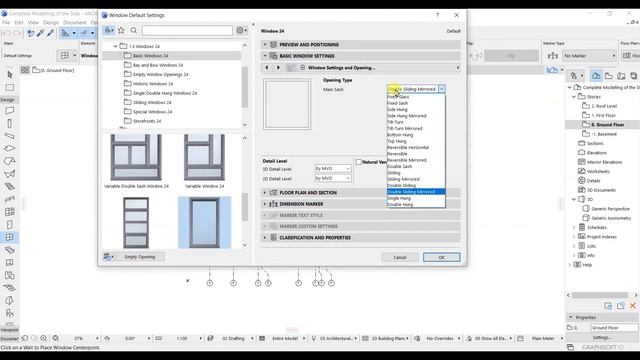The height and width of the screenshot is (360, 640).
Task: Choose Double Sash option
Action: [416, 167]
